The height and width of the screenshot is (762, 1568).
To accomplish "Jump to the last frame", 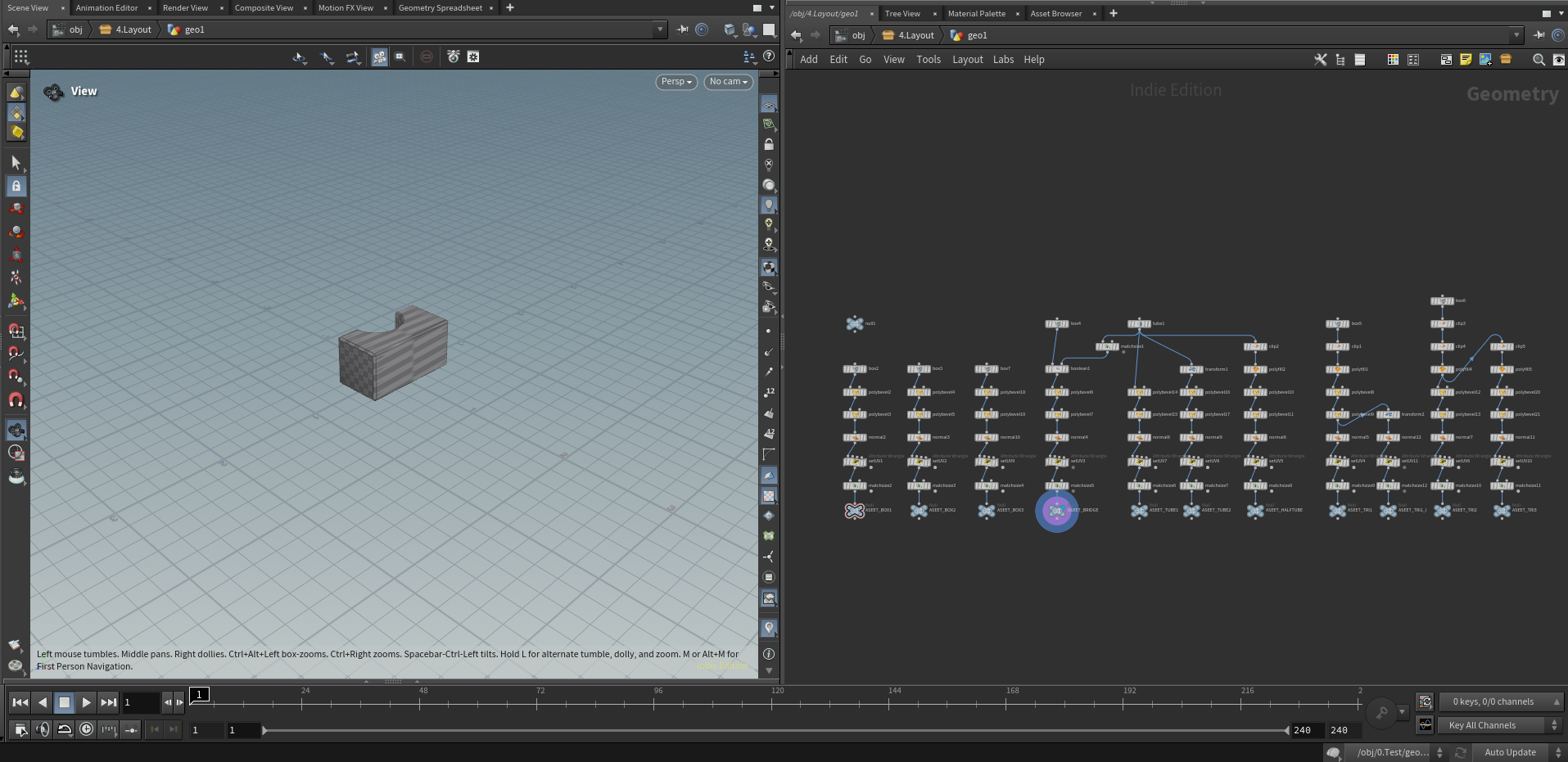I will tap(108, 702).
